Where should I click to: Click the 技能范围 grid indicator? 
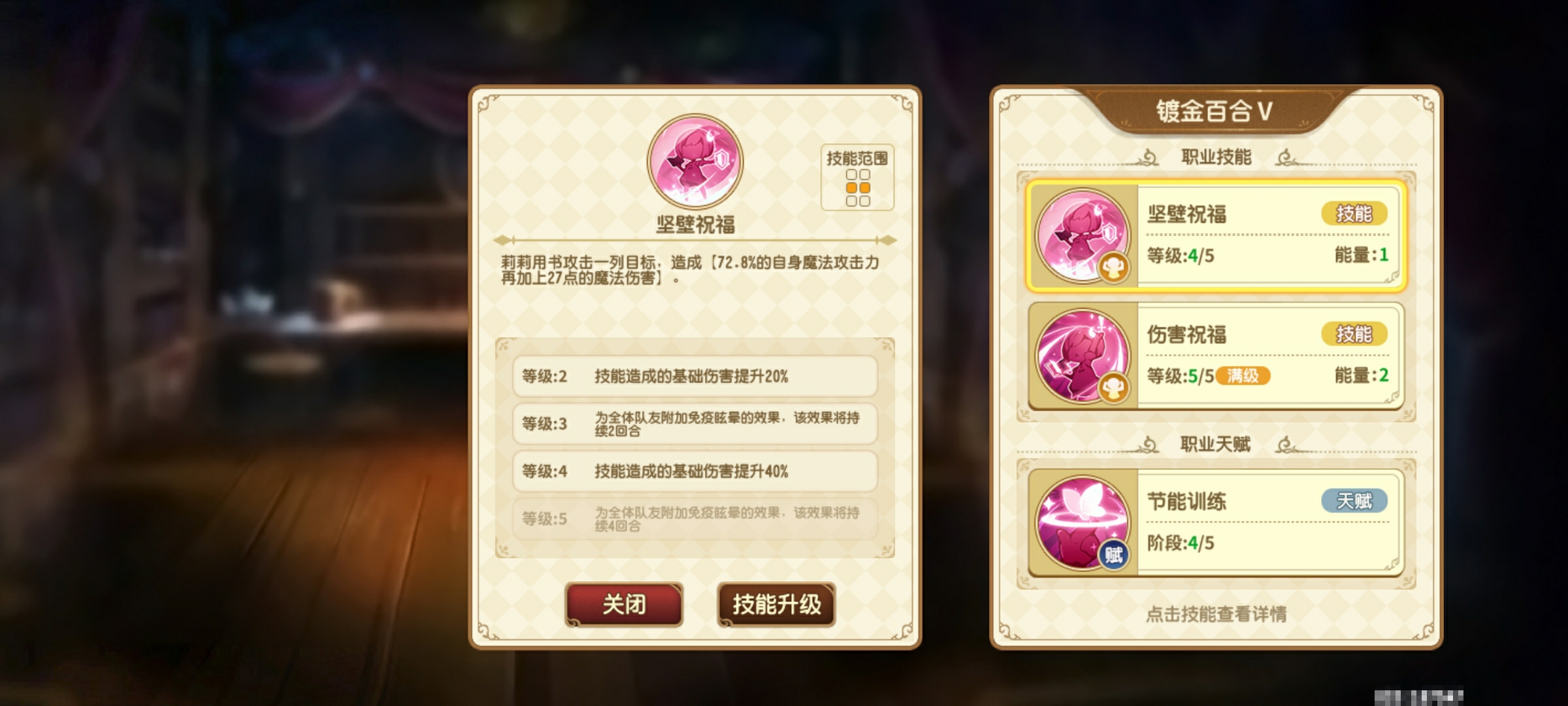tap(858, 178)
